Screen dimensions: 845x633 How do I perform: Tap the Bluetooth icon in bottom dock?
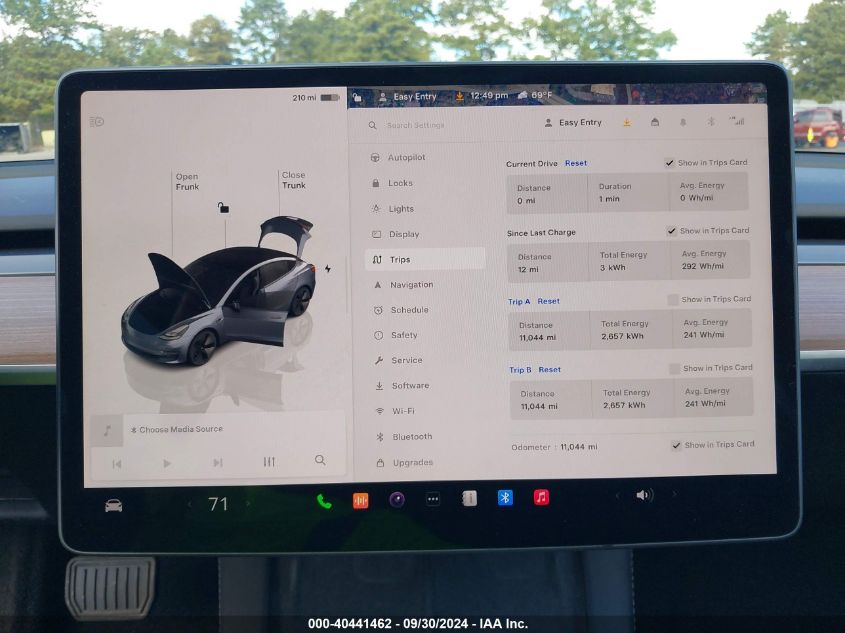tap(505, 498)
